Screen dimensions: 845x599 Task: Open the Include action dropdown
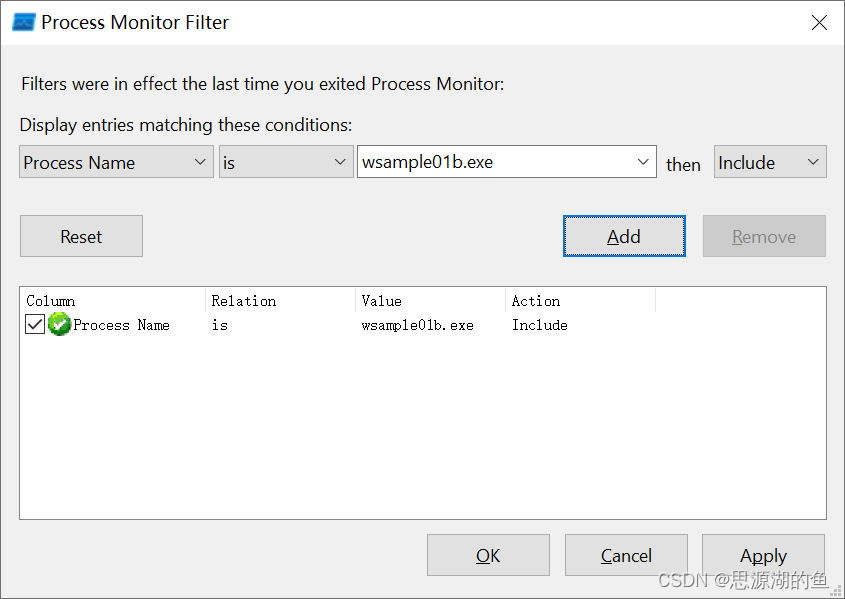pyautogui.click(x=770, y=162)
